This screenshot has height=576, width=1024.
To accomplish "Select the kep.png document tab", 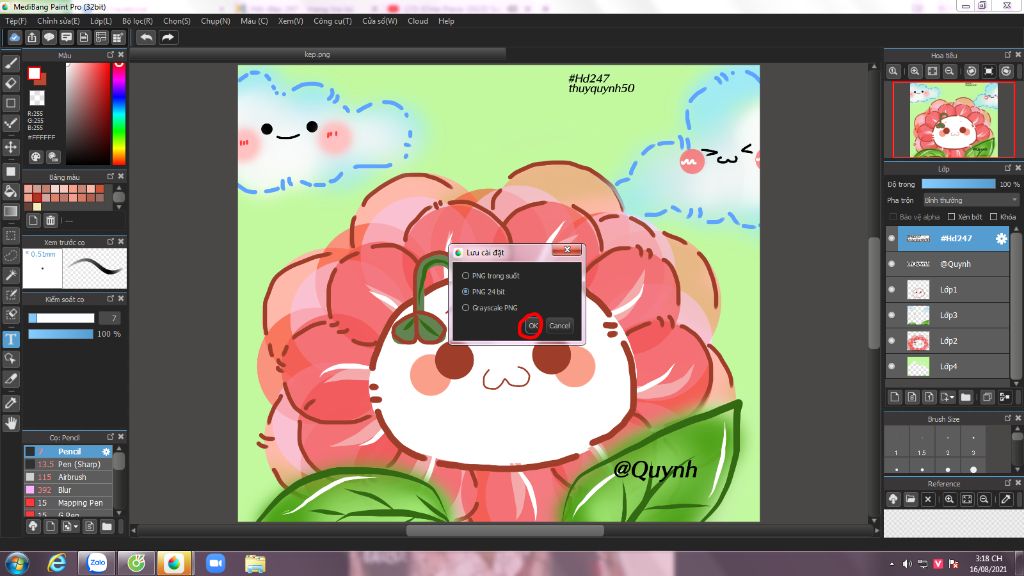I will click(x=317, y=54).
